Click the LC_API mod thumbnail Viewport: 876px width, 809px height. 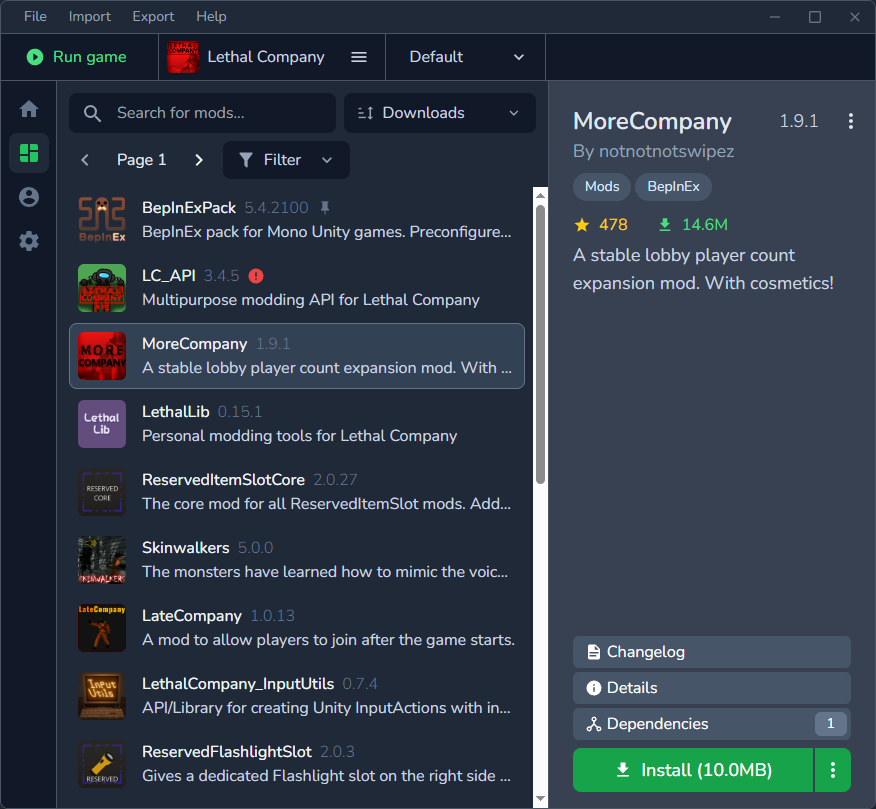(102, 288)
